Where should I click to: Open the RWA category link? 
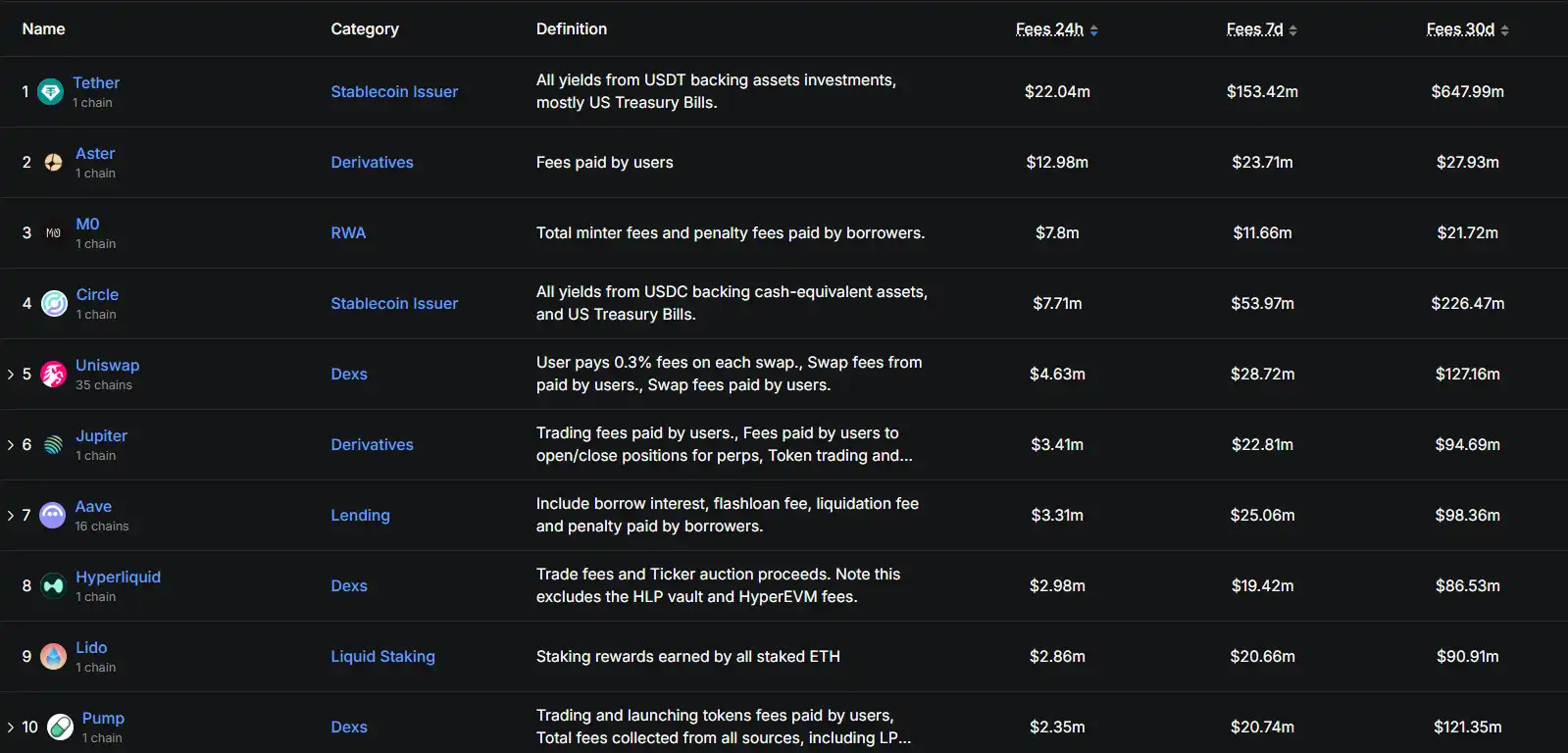348,233
